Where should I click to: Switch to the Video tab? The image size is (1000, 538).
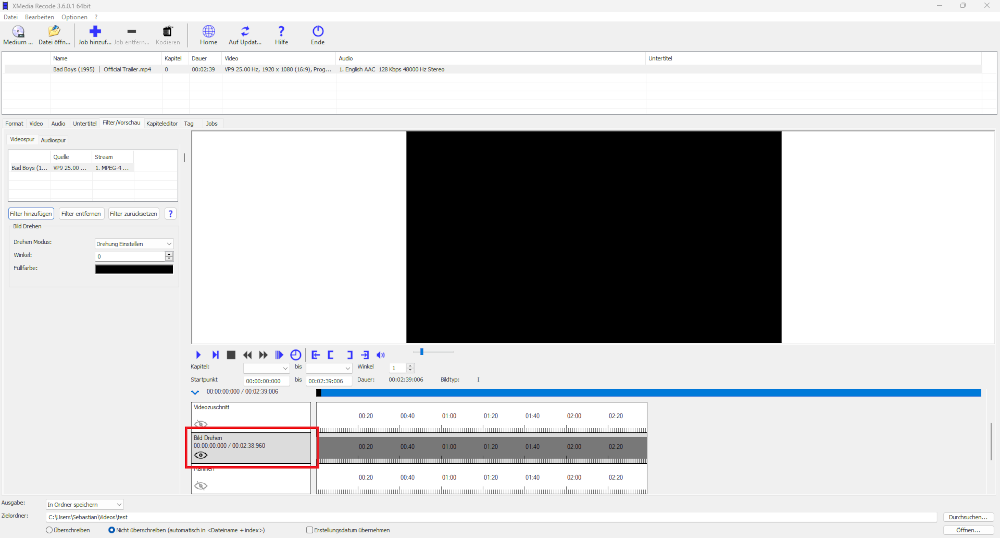36,124
